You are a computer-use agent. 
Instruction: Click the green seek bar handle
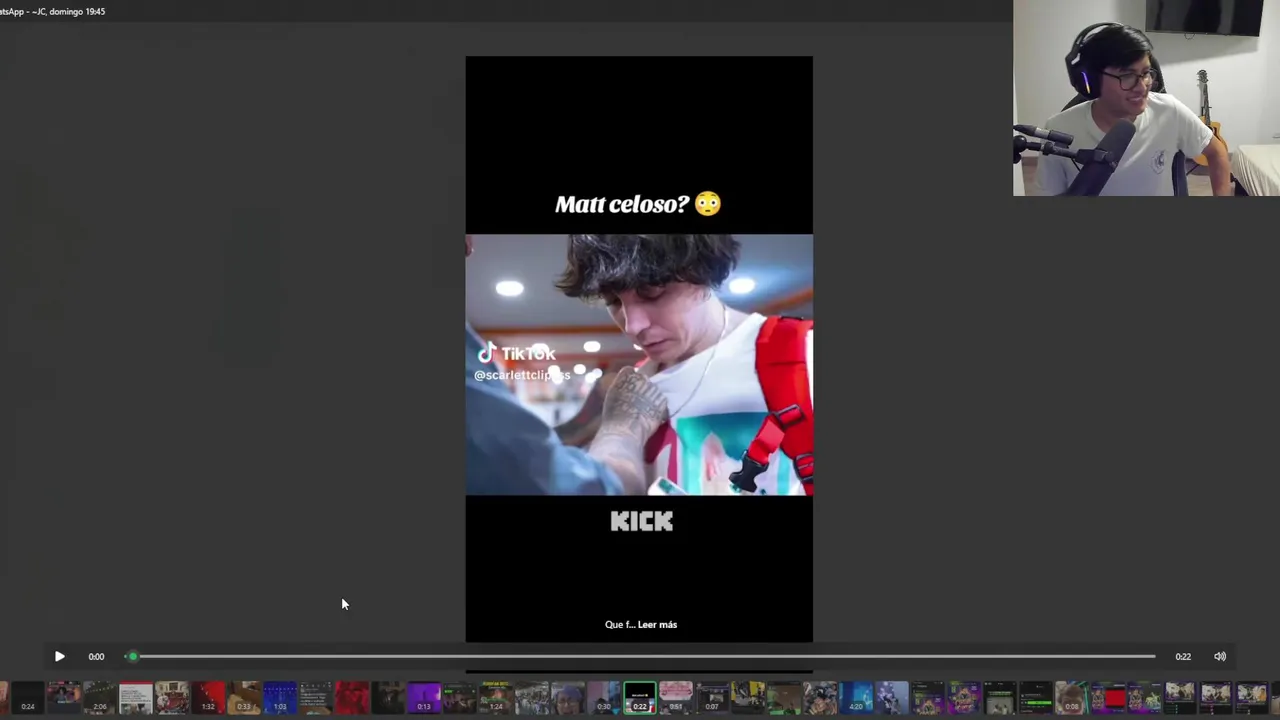coord(132,656)
